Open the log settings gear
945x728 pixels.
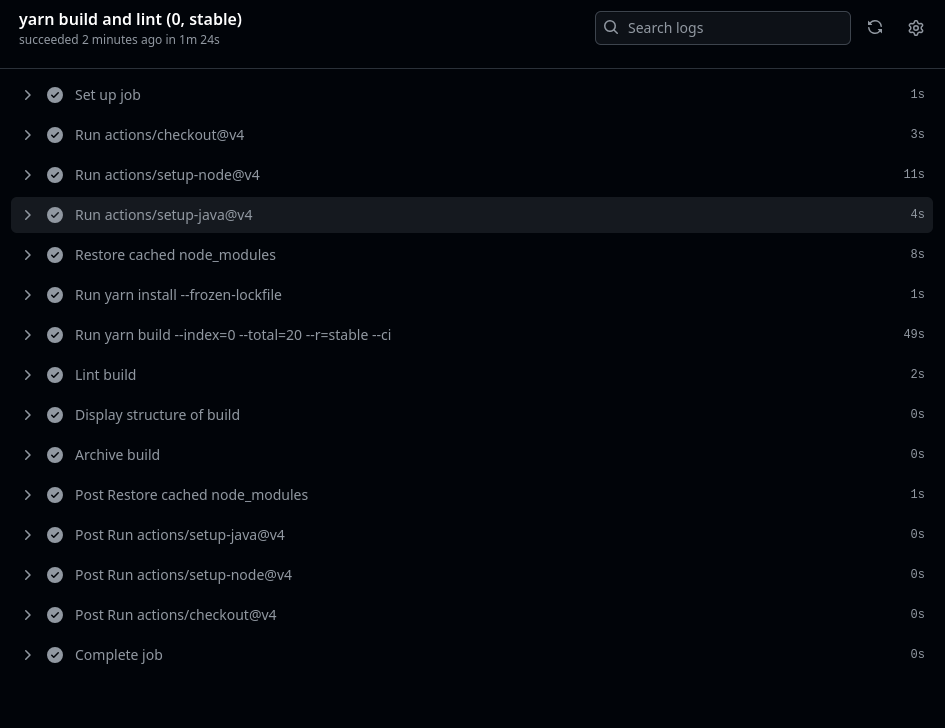click(x=916, y=28)
